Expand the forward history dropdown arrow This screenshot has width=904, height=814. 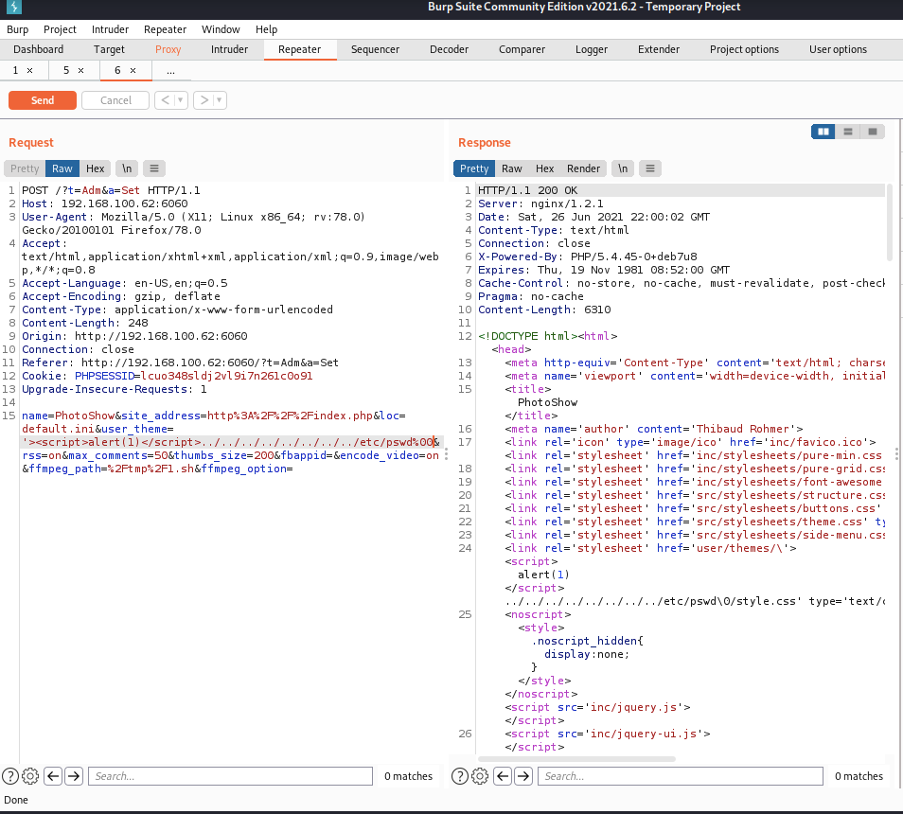coord(219,100)
